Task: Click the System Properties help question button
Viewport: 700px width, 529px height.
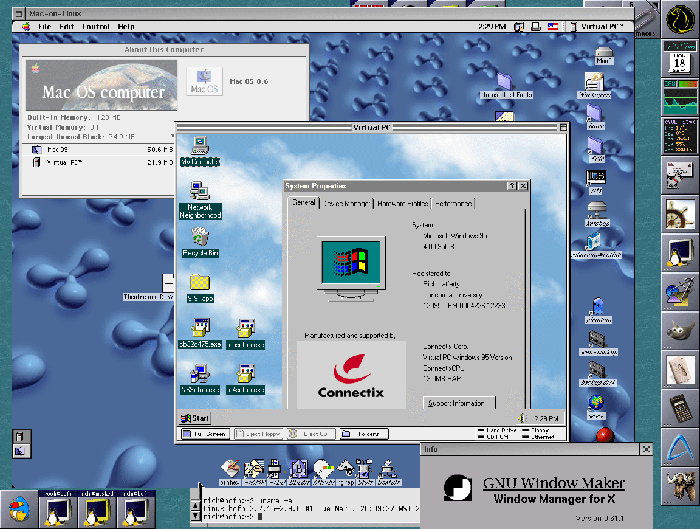Action: (512, 186)
